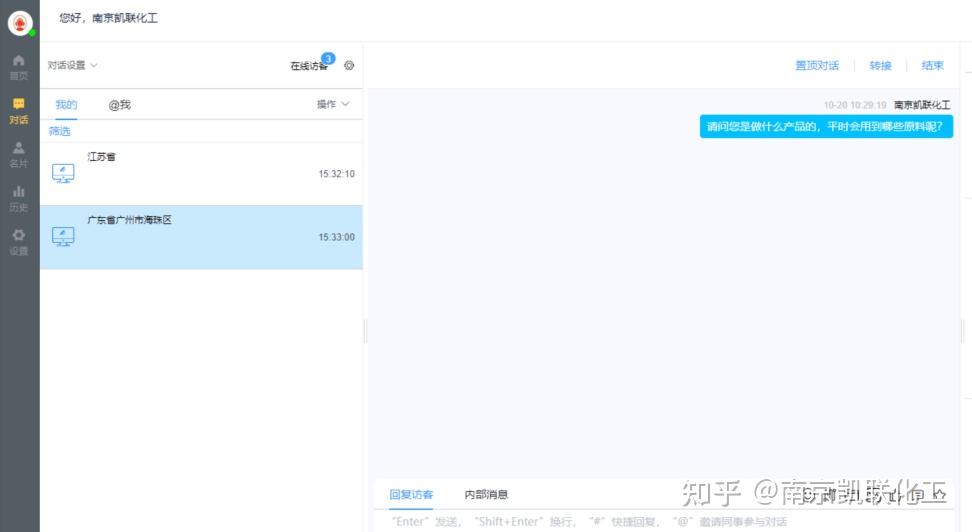The height and width of the screenshot is (532, 972).
Task: Switch to 我的 tab
Action: click(x=66, y=104)
